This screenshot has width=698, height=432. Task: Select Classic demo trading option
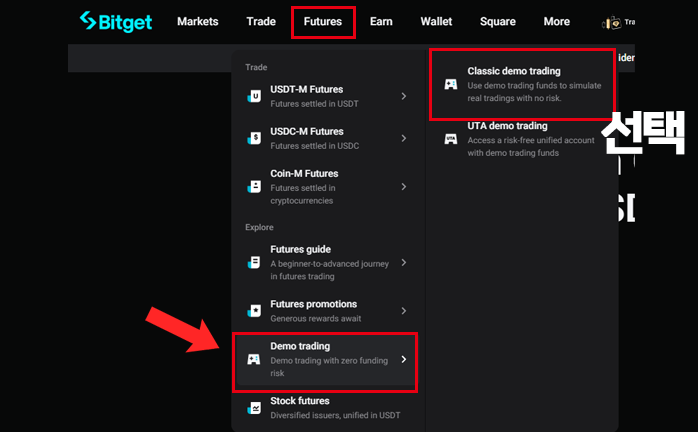click(522, 84)
